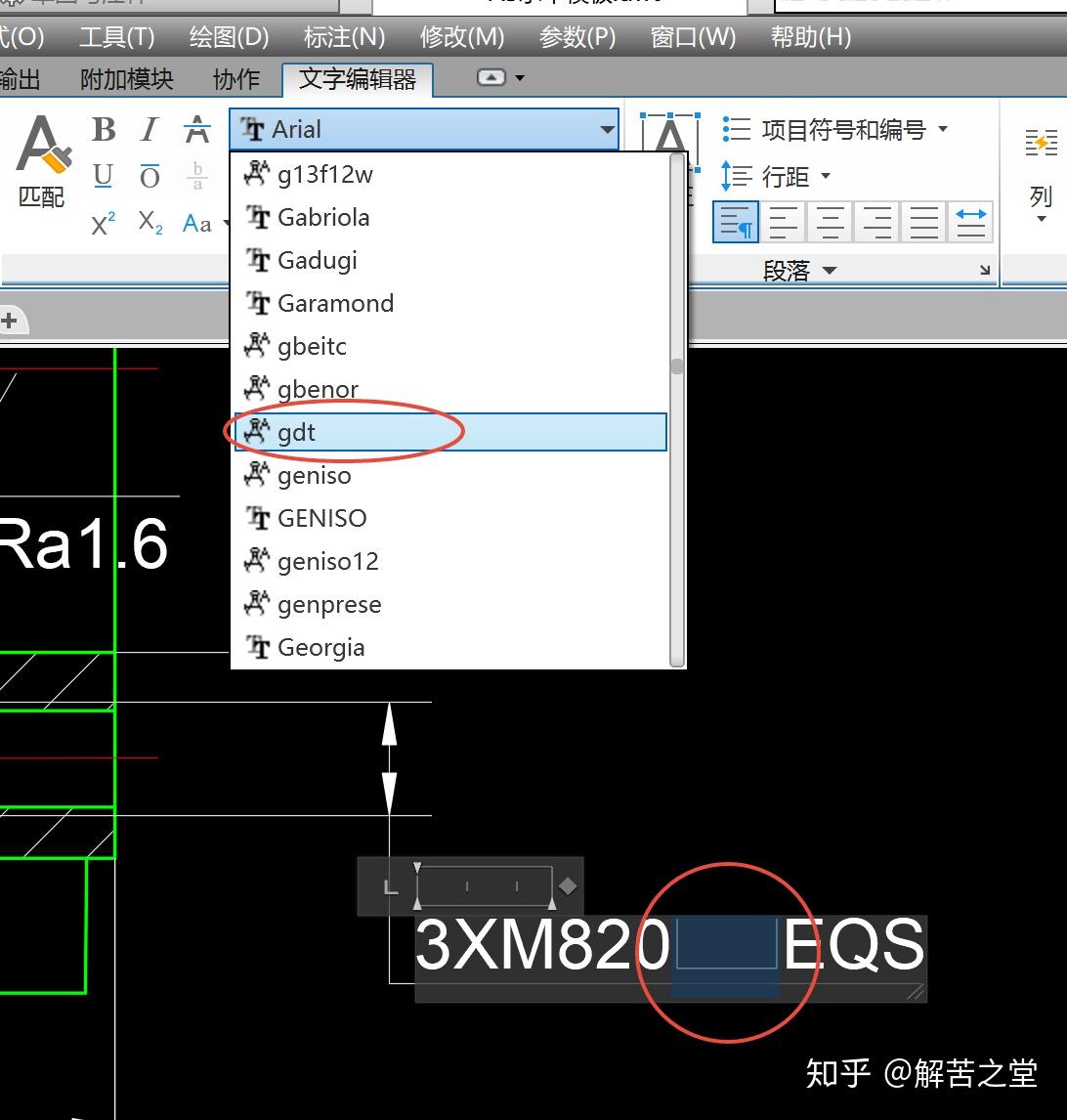Toggle the distribute text alignment option
The width and height of the screenshot is (1067, 1120).
(x=970, y=222)
